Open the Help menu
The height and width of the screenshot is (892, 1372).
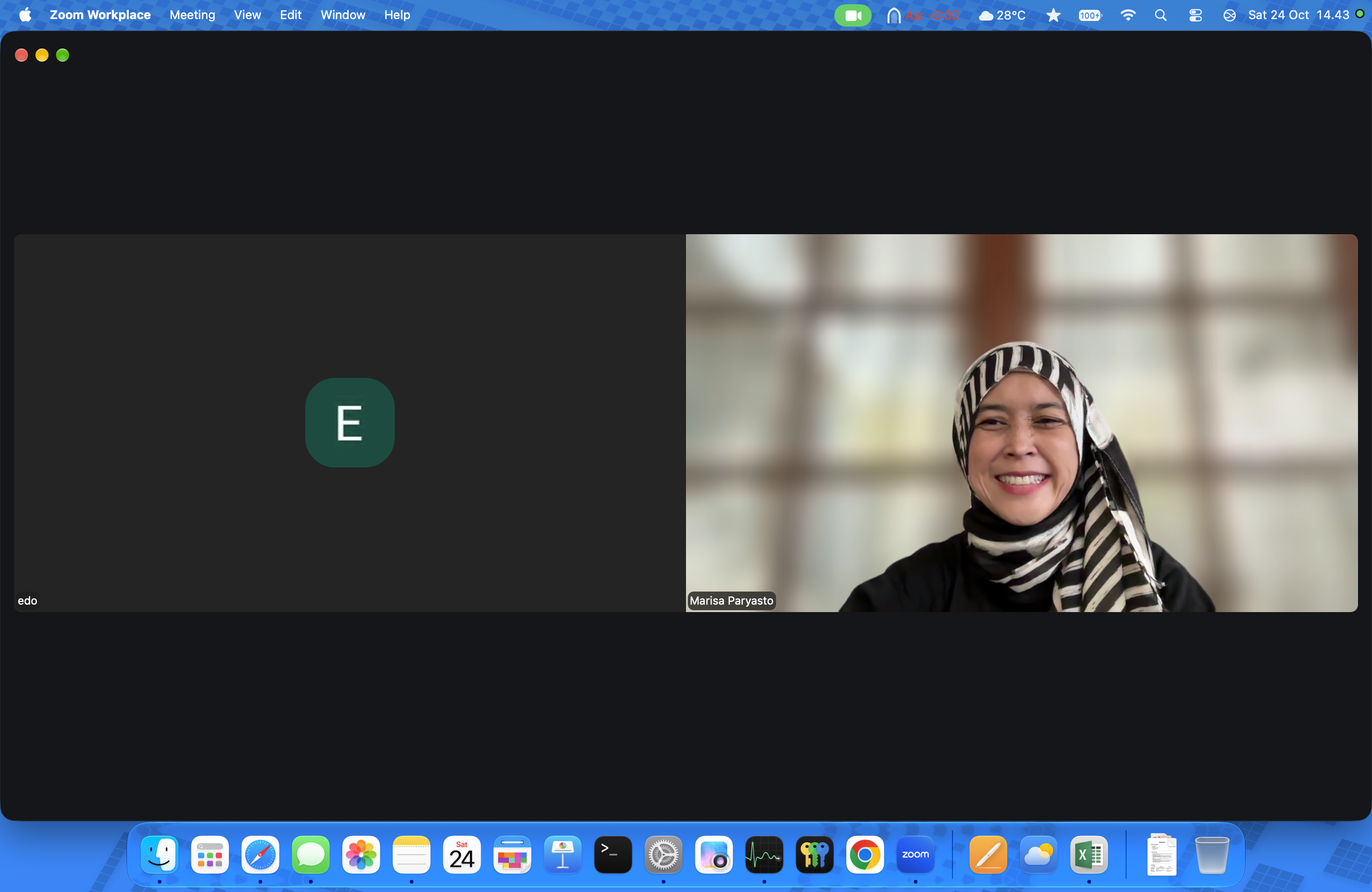[x=397, y=15]
